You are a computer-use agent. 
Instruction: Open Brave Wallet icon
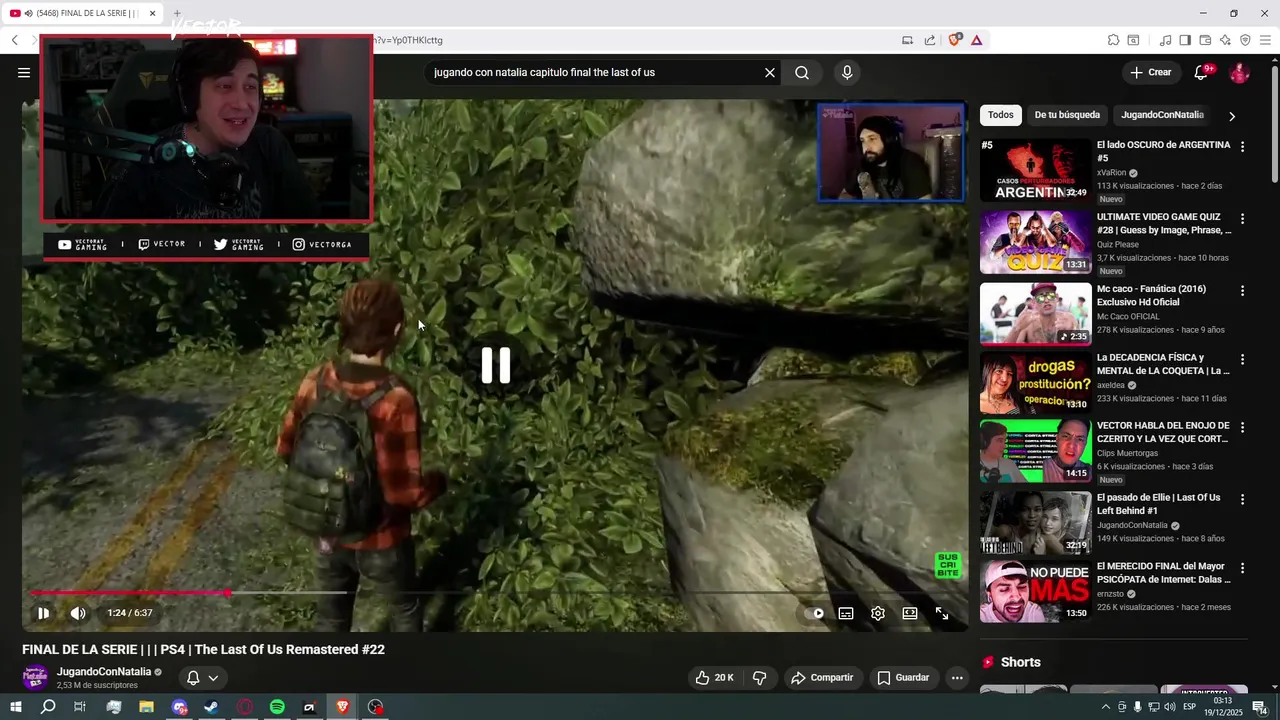click(x=1205, y=40)
